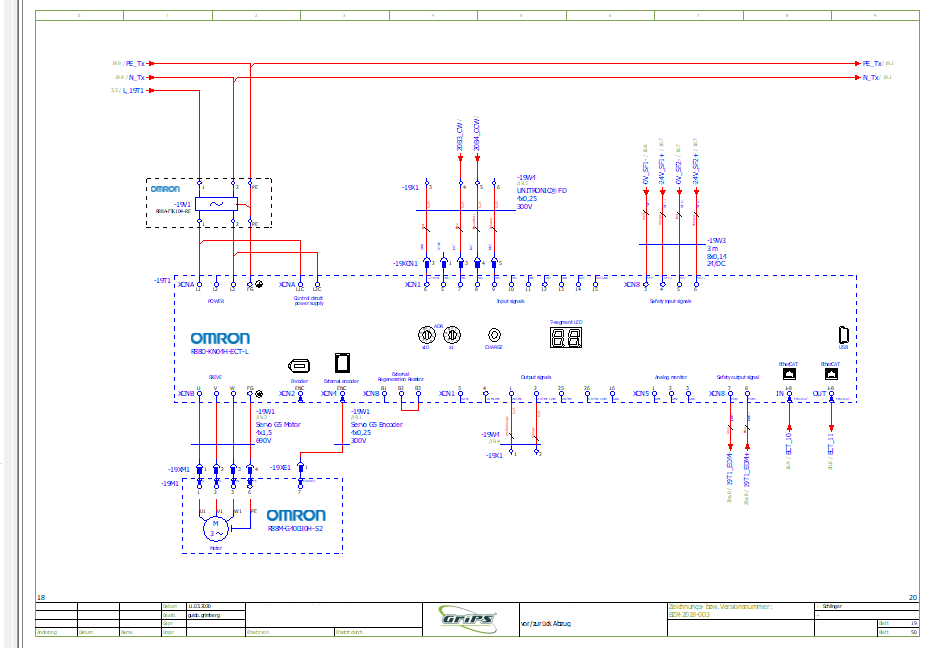The width and height of the screenshot is (928, 648).
Task: Select the OMRON R88D-KN04H-ECT-L drive label
Action: pos(220,339)
